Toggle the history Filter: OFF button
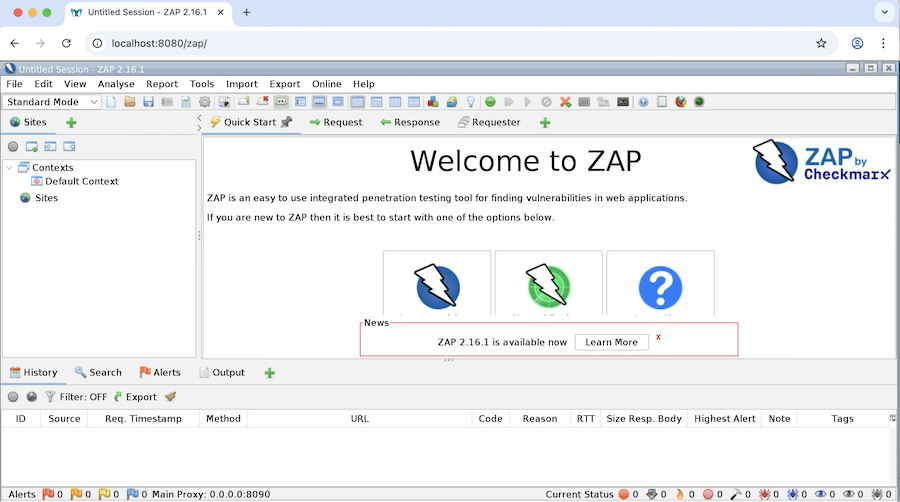The width and height of the screenshot is (900, 502). (x=76, y=397)
